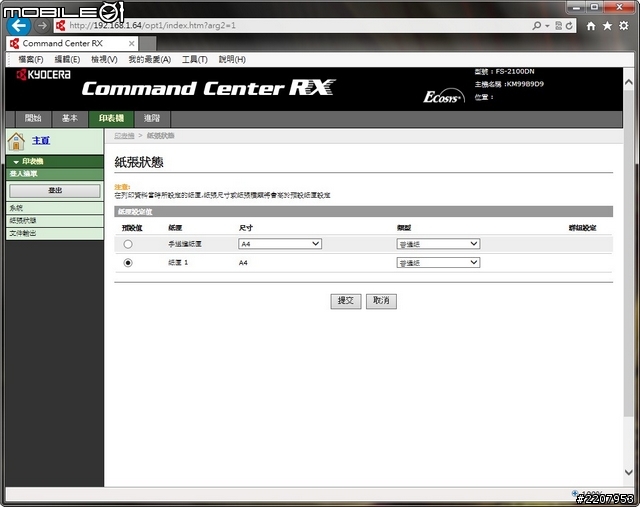
Task: Open browser home page icon
Action: pyautogui.click(x=591, y=26)
